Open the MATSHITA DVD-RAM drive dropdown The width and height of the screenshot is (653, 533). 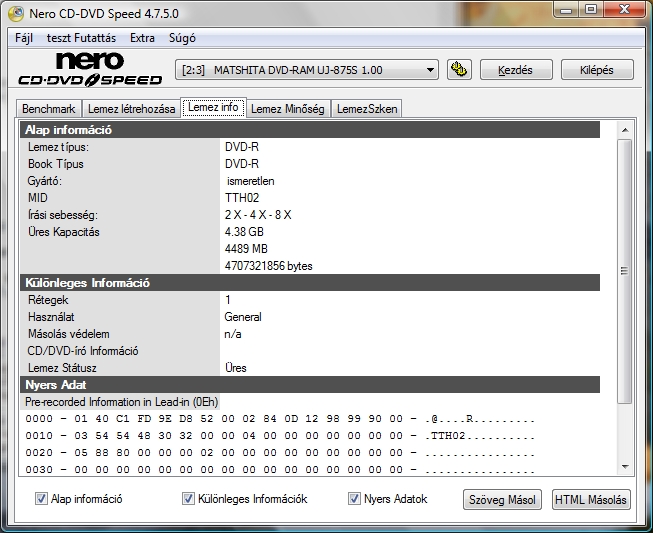[x=307, y=70]
